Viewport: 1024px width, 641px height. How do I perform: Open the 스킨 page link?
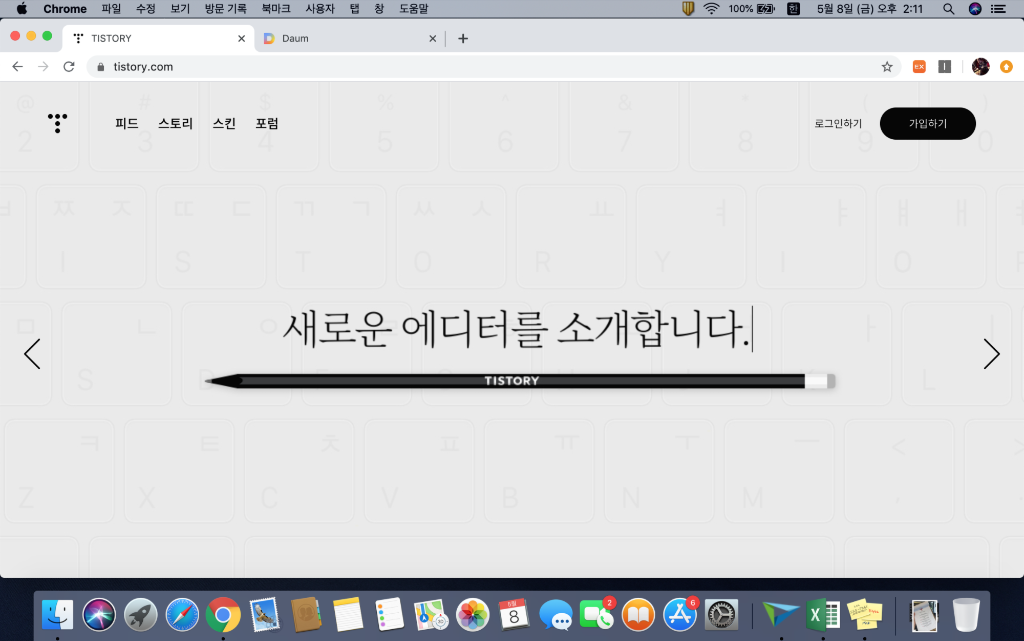pos(224,123)
